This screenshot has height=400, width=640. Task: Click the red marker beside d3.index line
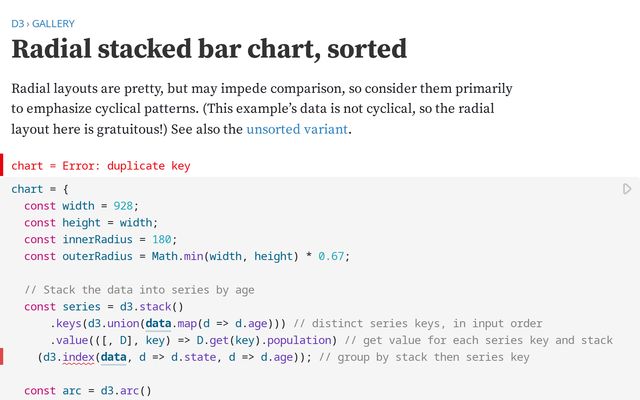click(x=2, y=357)
